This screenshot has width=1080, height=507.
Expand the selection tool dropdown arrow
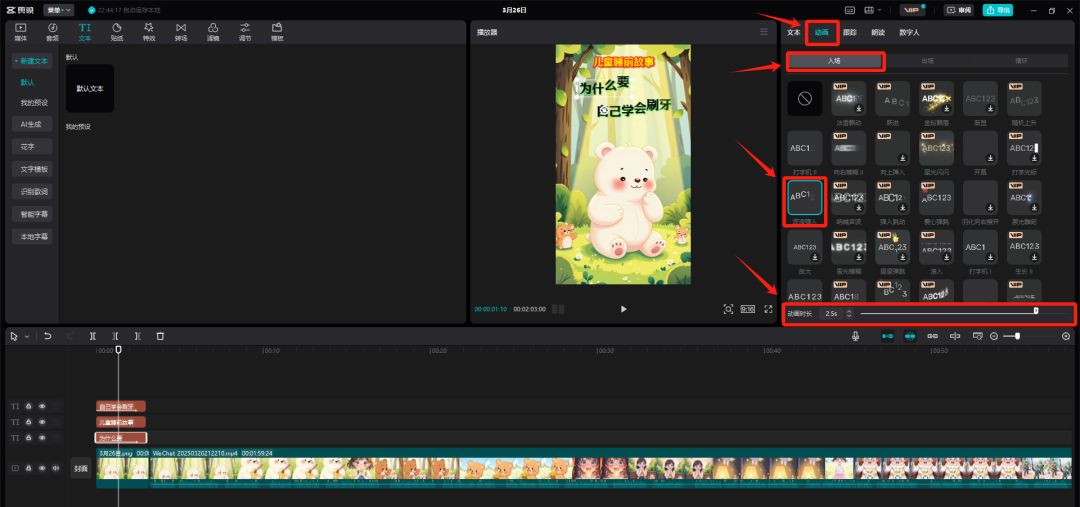pyautogui.click(x=27, y=336)
